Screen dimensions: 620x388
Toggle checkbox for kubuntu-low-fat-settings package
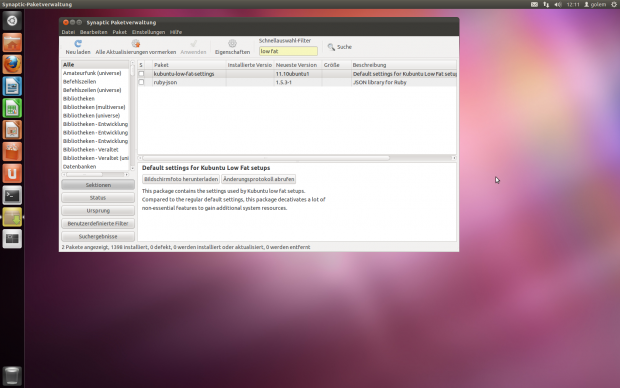point(141,74)
